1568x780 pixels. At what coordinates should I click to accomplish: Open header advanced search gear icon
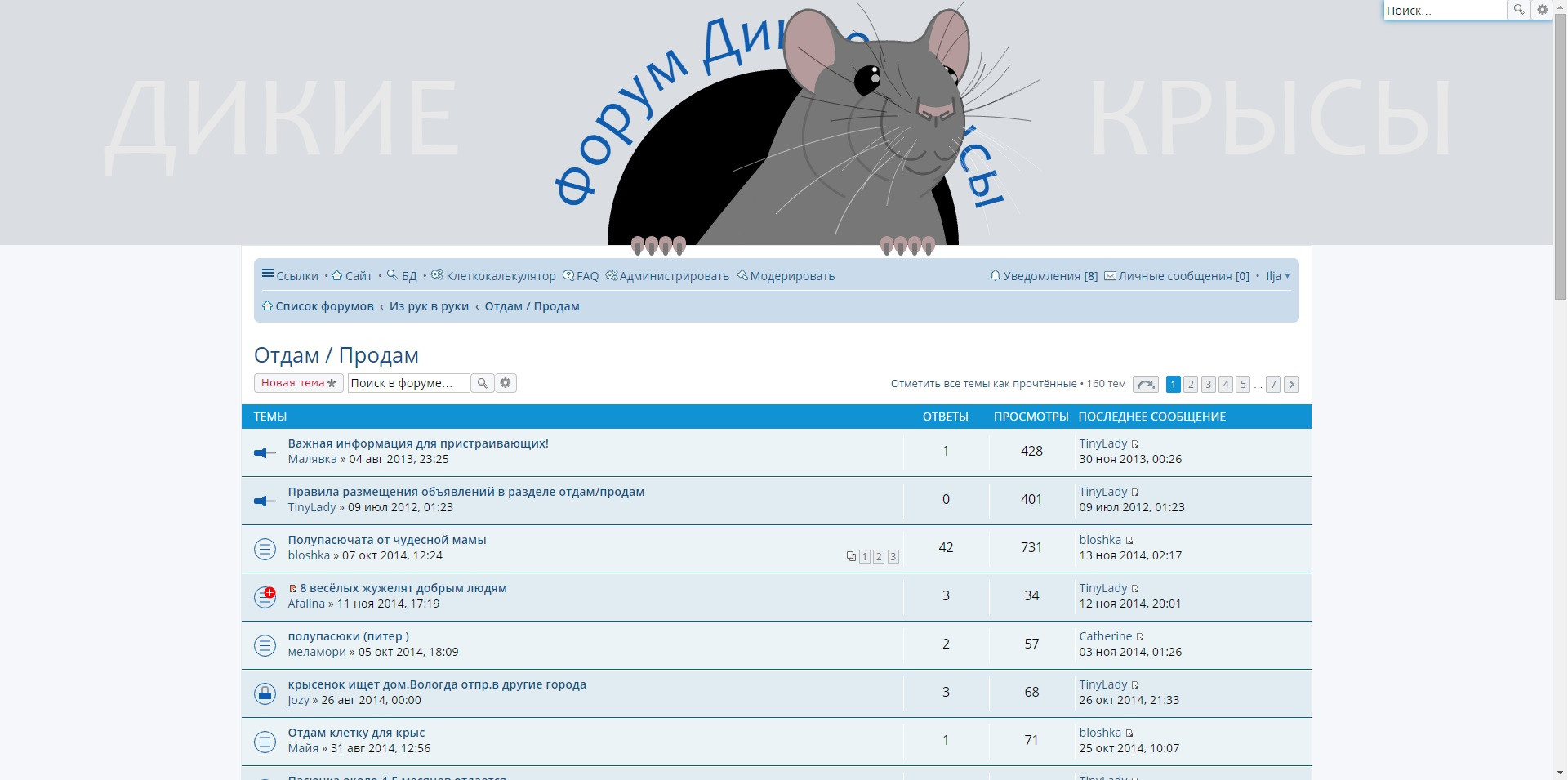(x=1542, y=10)
